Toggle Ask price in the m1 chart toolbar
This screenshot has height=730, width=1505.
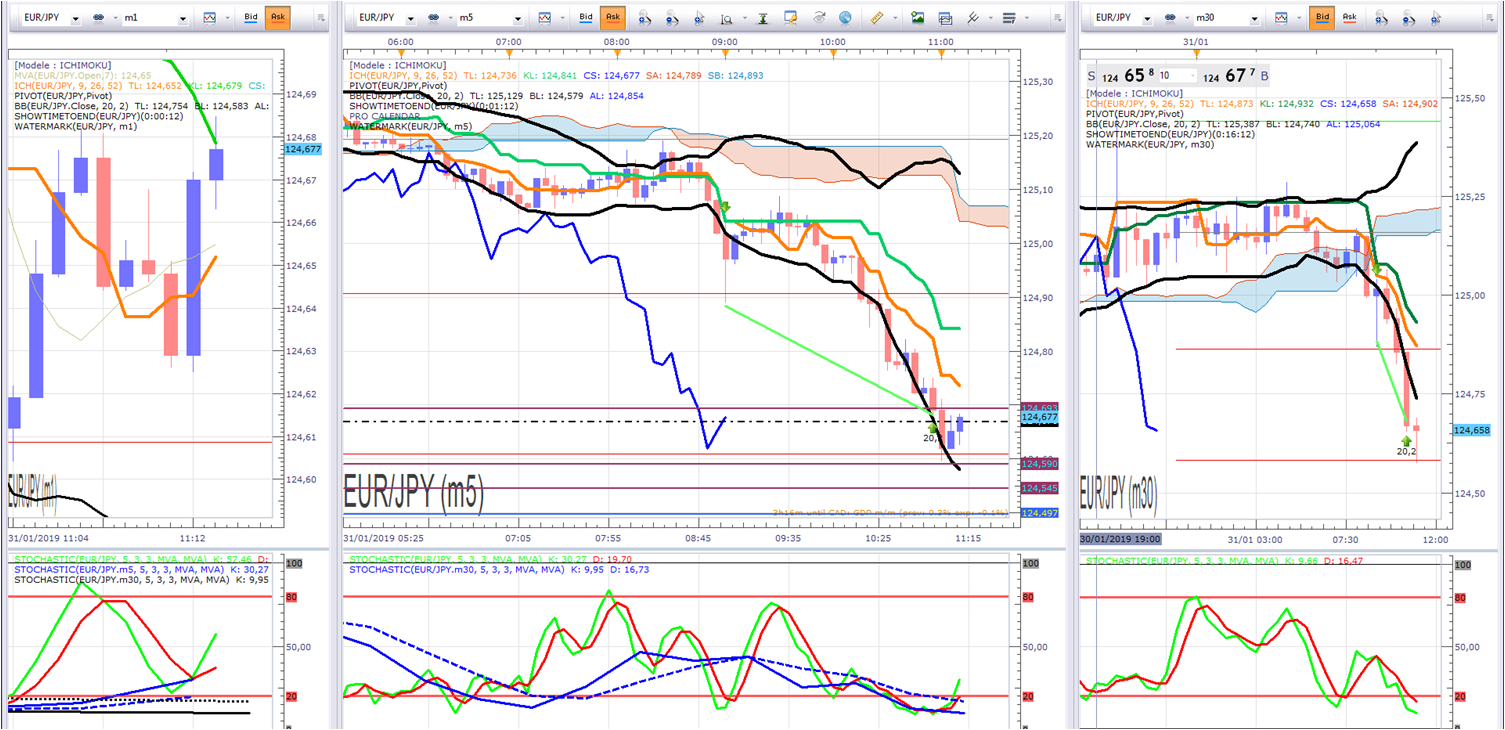[x=277, y=18]
